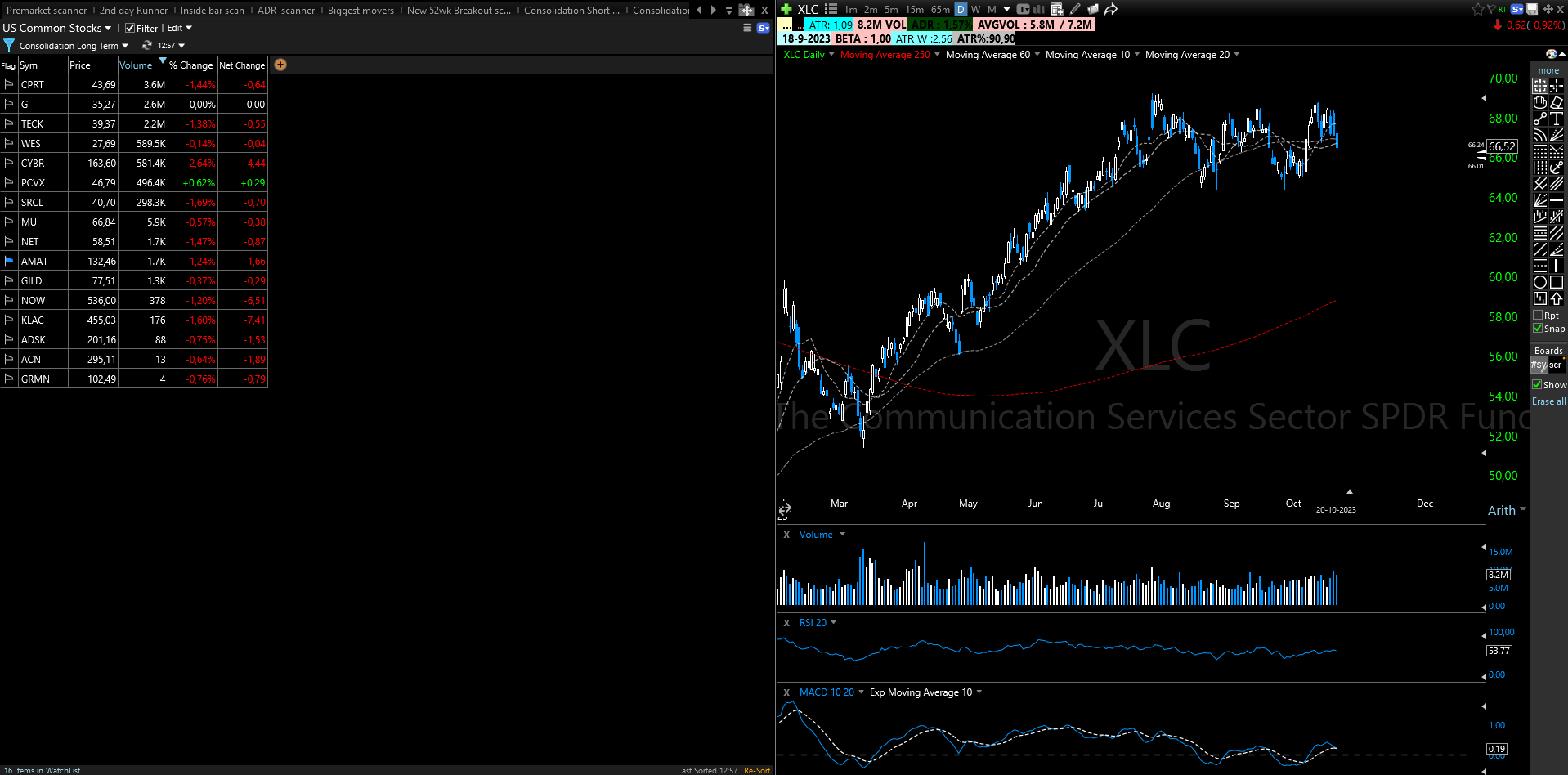Select the #sy board swatch
Viewport: 1568px width, 775px height.
[x=1539, y=365]
